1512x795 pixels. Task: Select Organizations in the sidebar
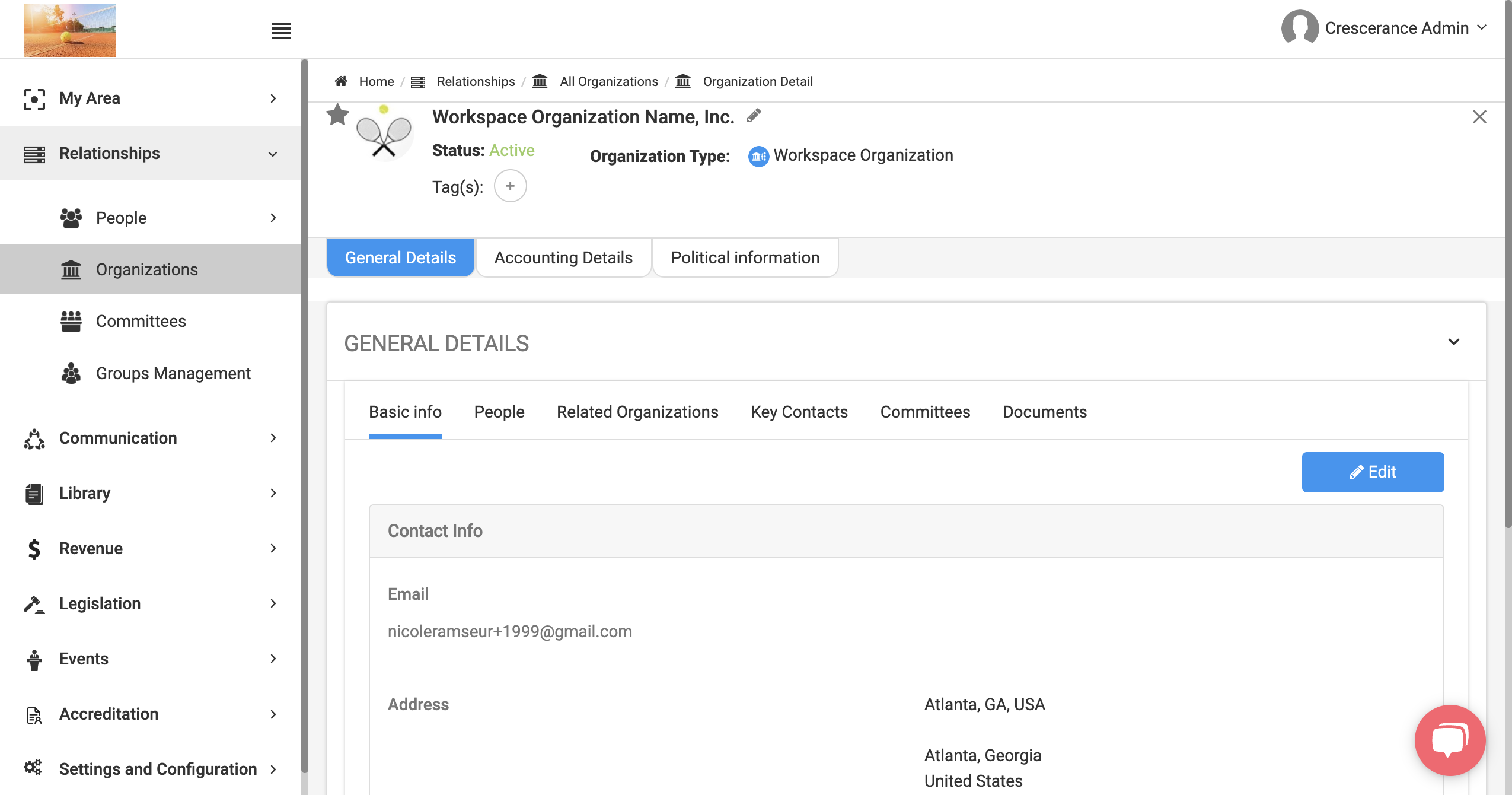click(x=151, y=269)
